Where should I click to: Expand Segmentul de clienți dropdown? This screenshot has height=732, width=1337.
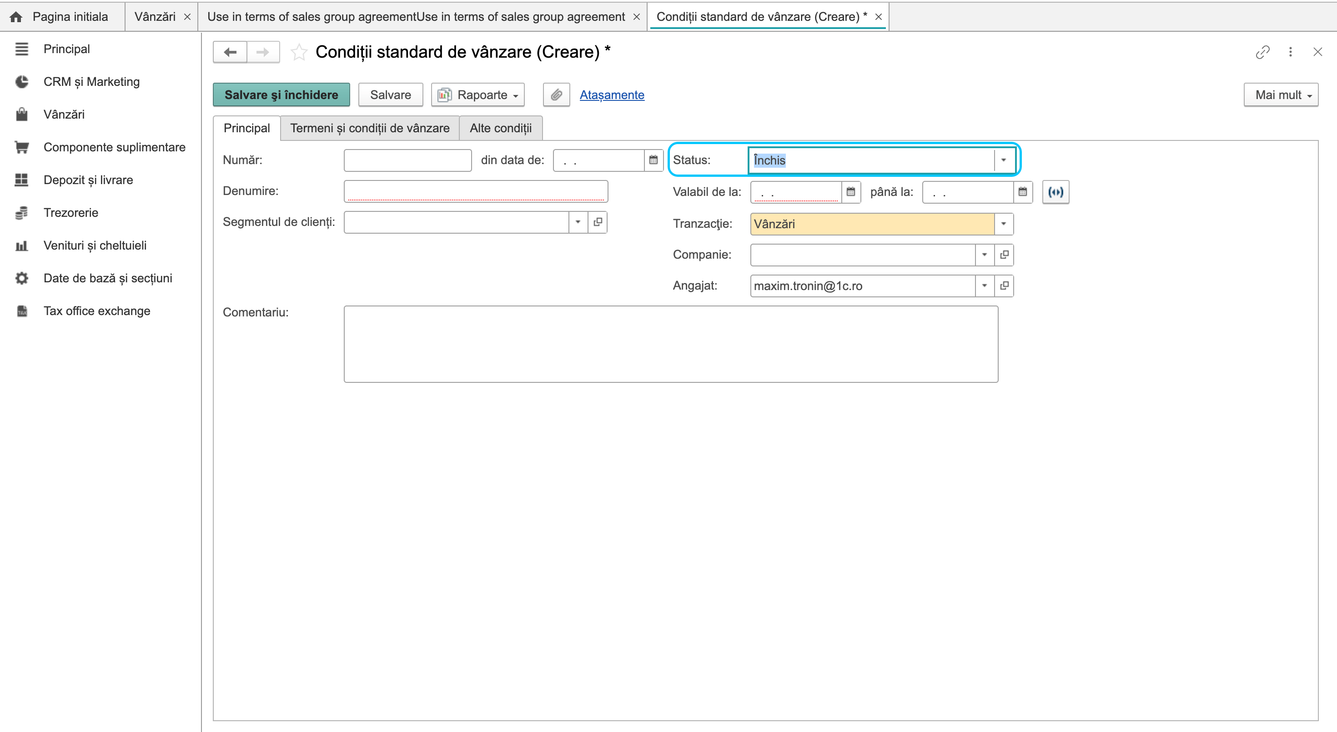(578, 222)
